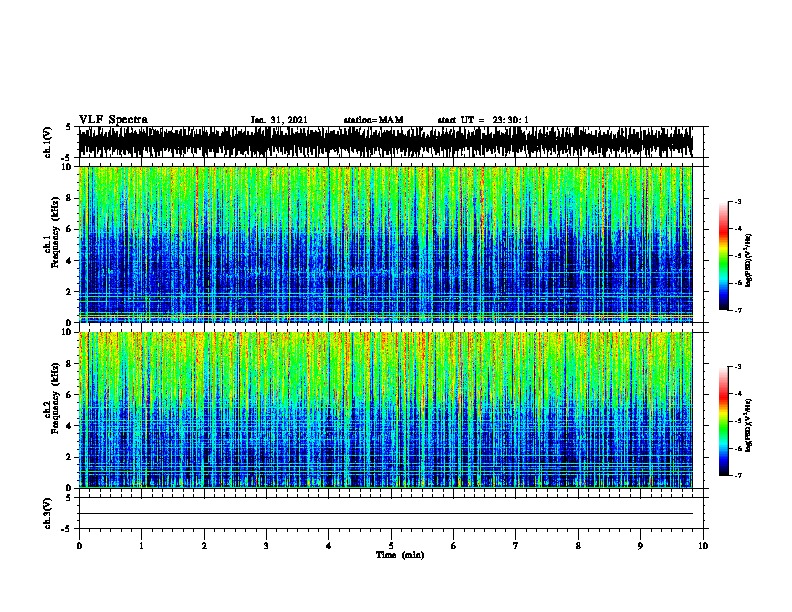This screenshot has height=612, width=792.
Task: Click the "-3" label on ch.2 colorbar
Action: tap(737, 367)
